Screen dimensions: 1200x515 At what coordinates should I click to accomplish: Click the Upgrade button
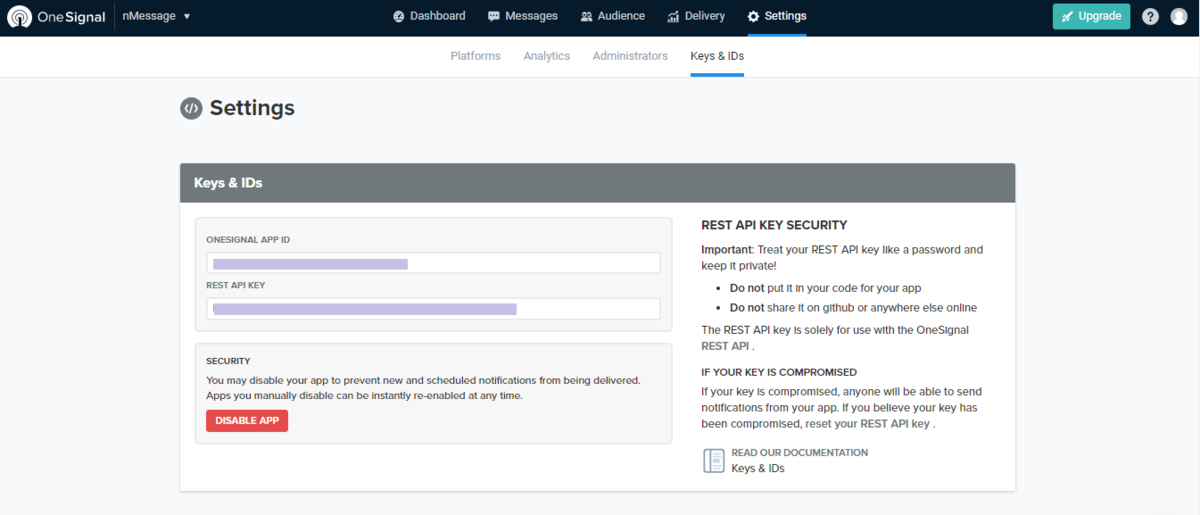pyautogui.click(x=1091, y=17)
